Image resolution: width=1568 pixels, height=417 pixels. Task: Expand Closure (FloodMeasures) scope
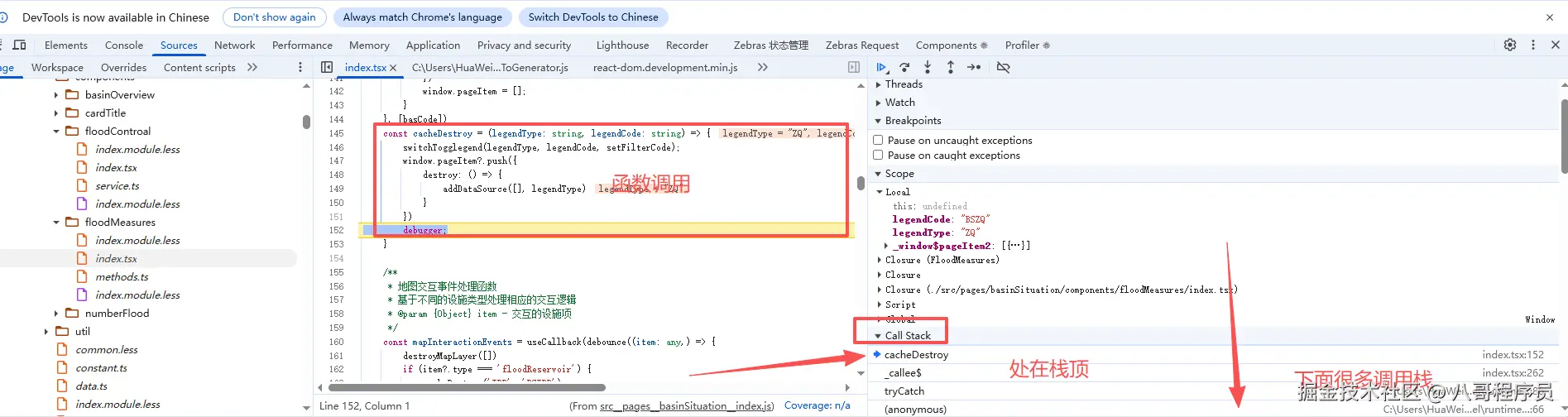coord(880,260)
